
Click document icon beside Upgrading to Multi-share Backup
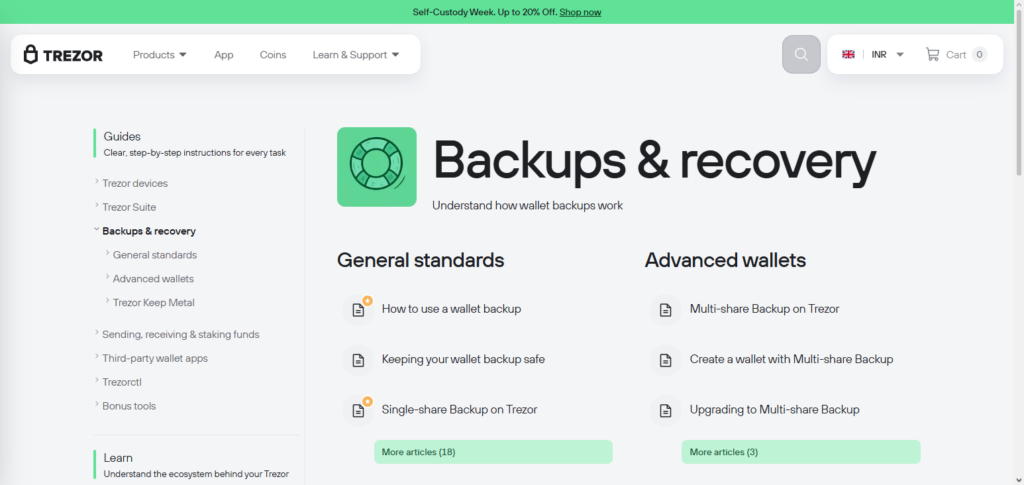point(665,411)
